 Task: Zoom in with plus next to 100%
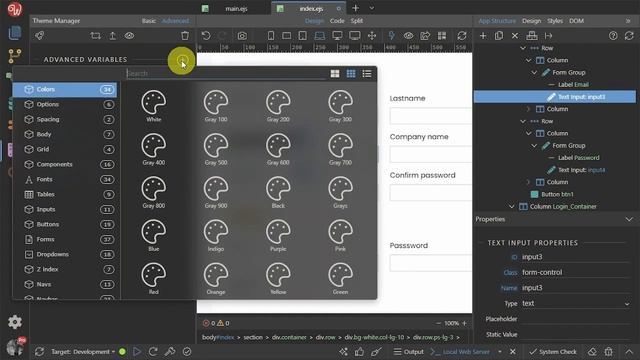tap(464, 323)
